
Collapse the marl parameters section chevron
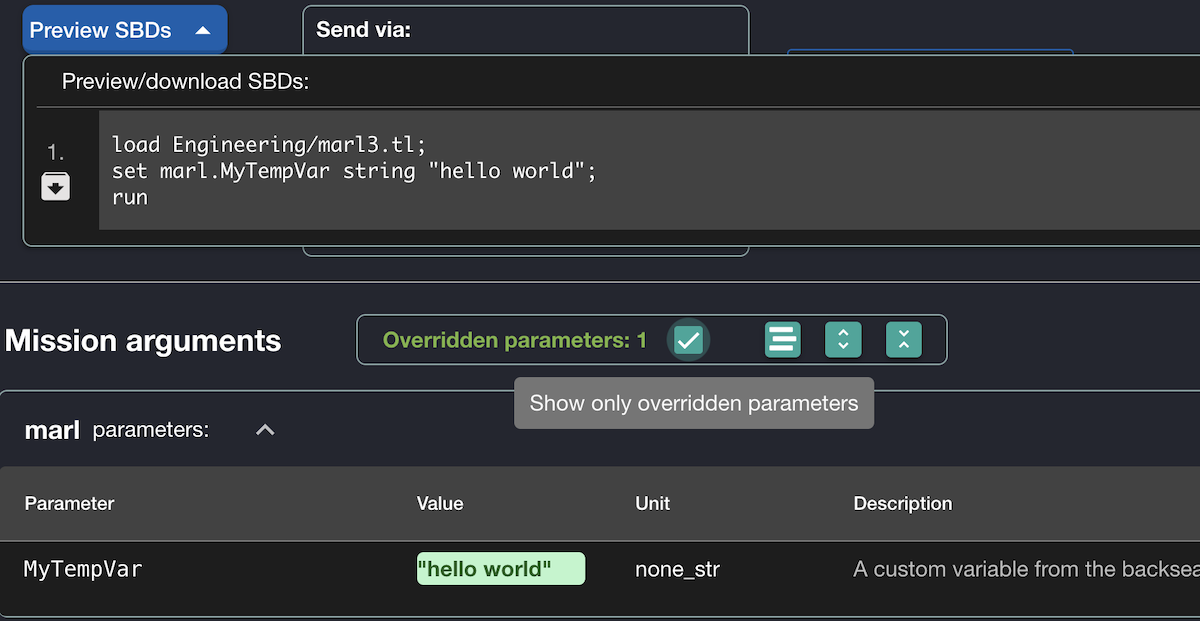[265, 430]
